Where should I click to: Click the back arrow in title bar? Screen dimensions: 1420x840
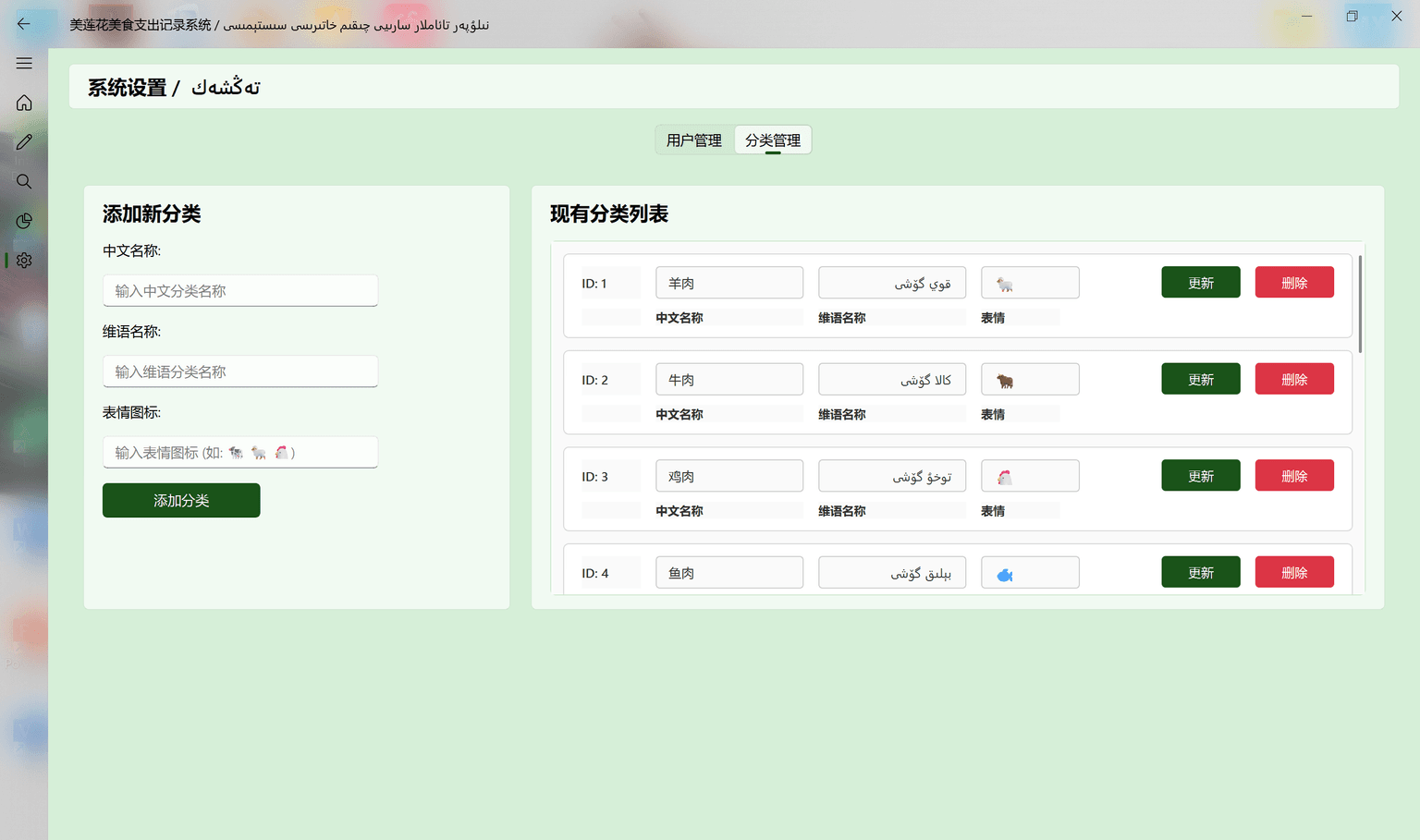[24, 24]
